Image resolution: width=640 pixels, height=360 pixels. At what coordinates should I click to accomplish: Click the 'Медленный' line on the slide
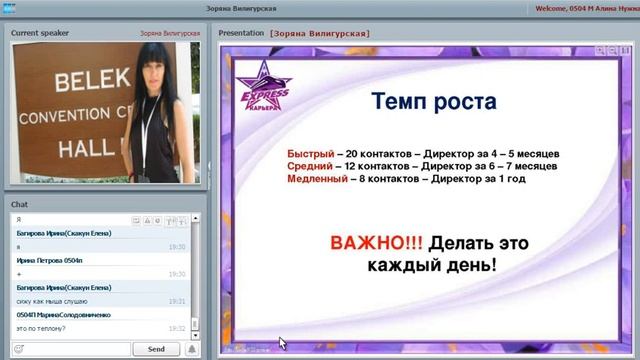[406, 178]
